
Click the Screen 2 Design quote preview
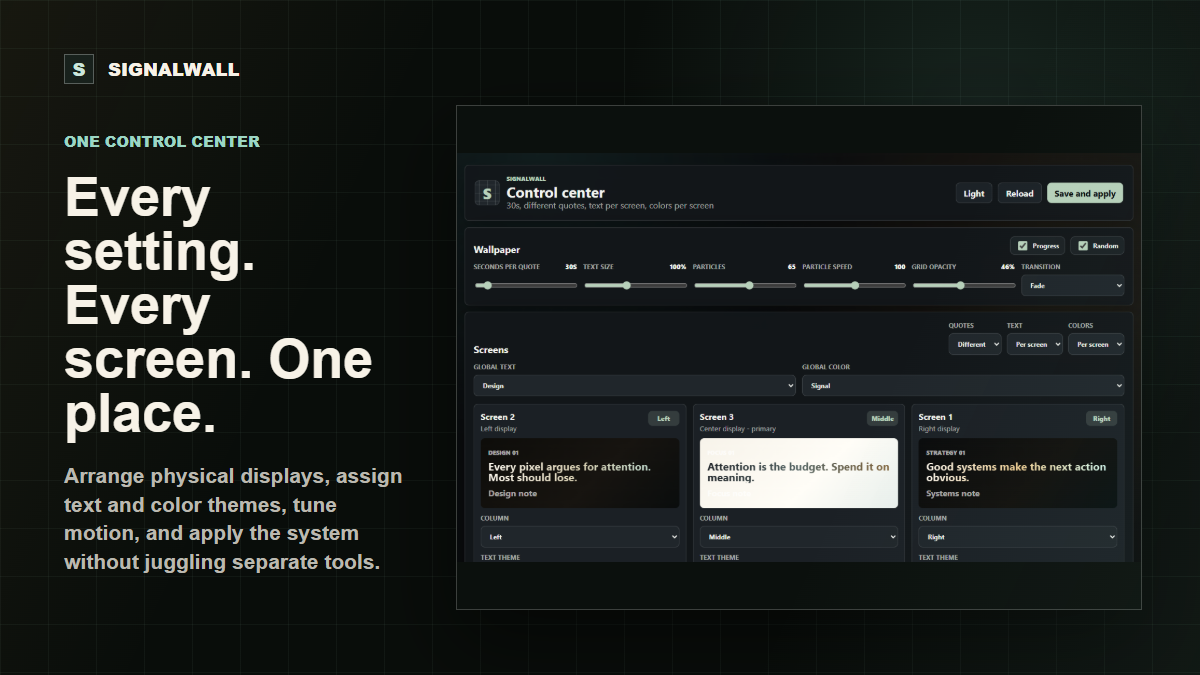pos(580,473)
